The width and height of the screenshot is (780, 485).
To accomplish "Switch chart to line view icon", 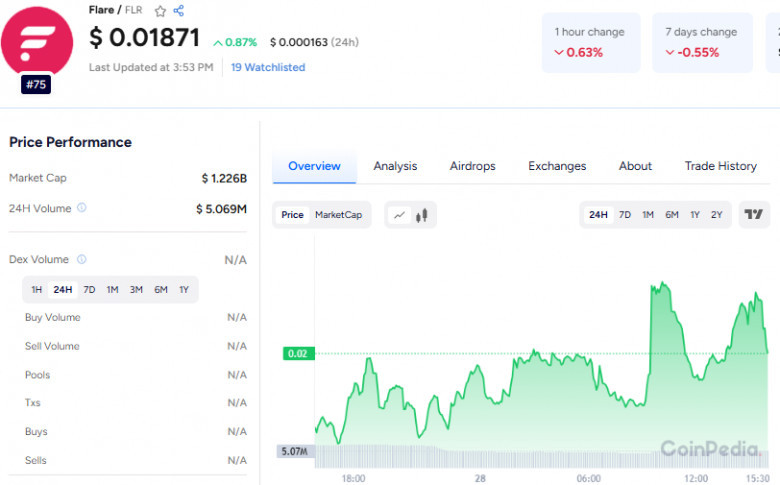I will tap(399, 215).
